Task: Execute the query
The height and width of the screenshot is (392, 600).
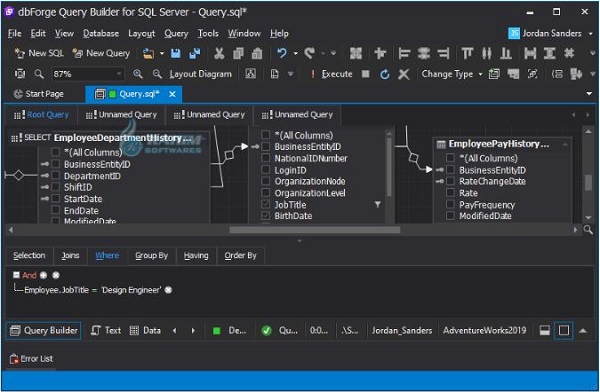Action: (x=331, y=74)
